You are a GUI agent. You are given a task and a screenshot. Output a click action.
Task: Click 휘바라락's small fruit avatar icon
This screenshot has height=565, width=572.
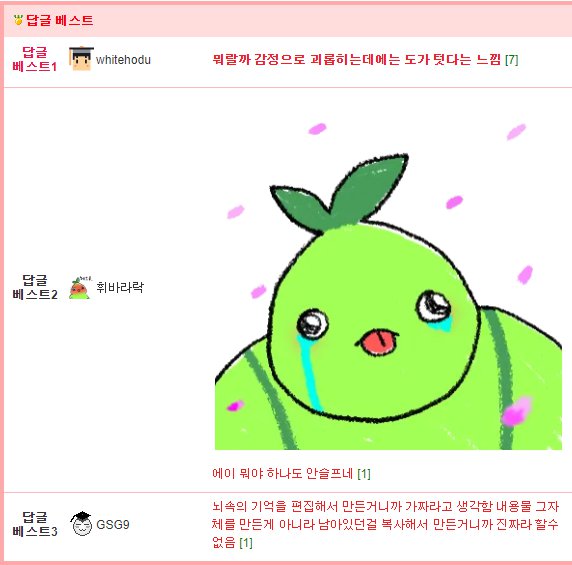click(x=80, y=288)
